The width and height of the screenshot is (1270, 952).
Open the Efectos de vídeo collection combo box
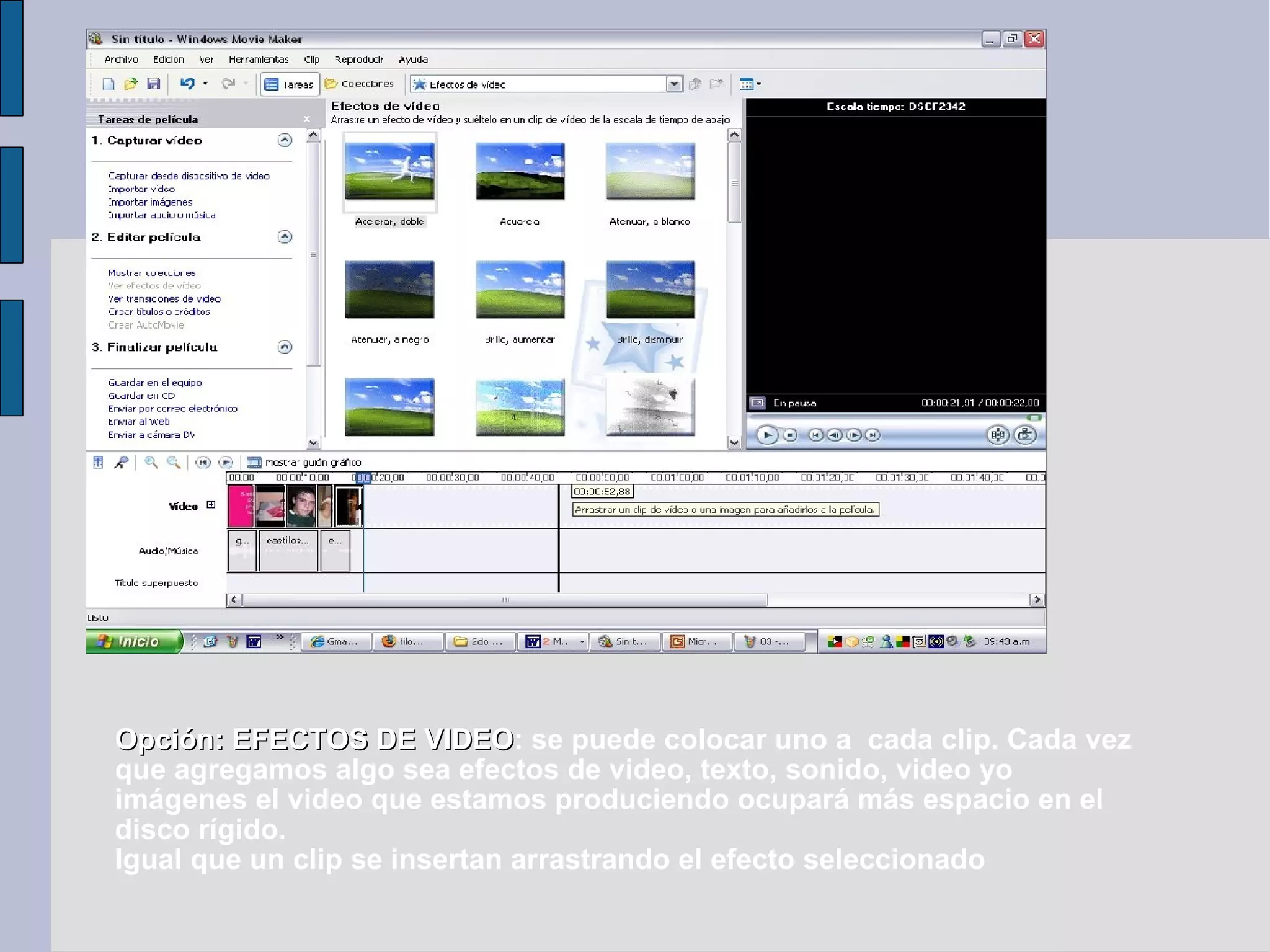click(546, 84)
